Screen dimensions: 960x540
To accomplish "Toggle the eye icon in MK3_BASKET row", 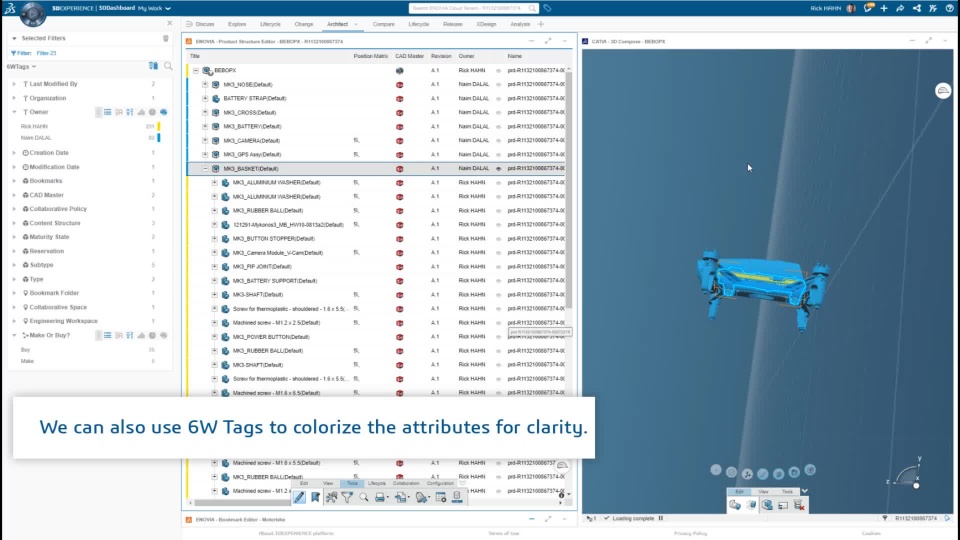I will point(498,168).
